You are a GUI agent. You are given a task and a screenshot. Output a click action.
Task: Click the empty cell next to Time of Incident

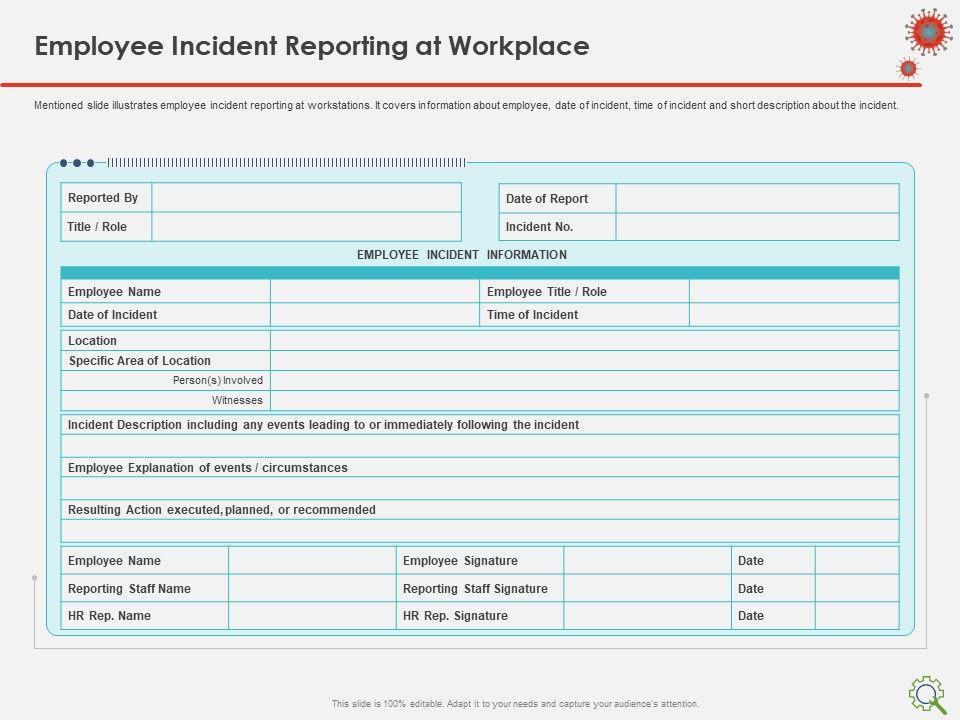(794, 315)
